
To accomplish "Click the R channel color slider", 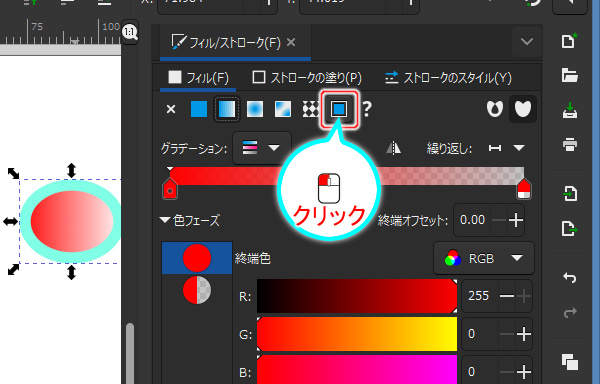I will (x=357, y=296).
